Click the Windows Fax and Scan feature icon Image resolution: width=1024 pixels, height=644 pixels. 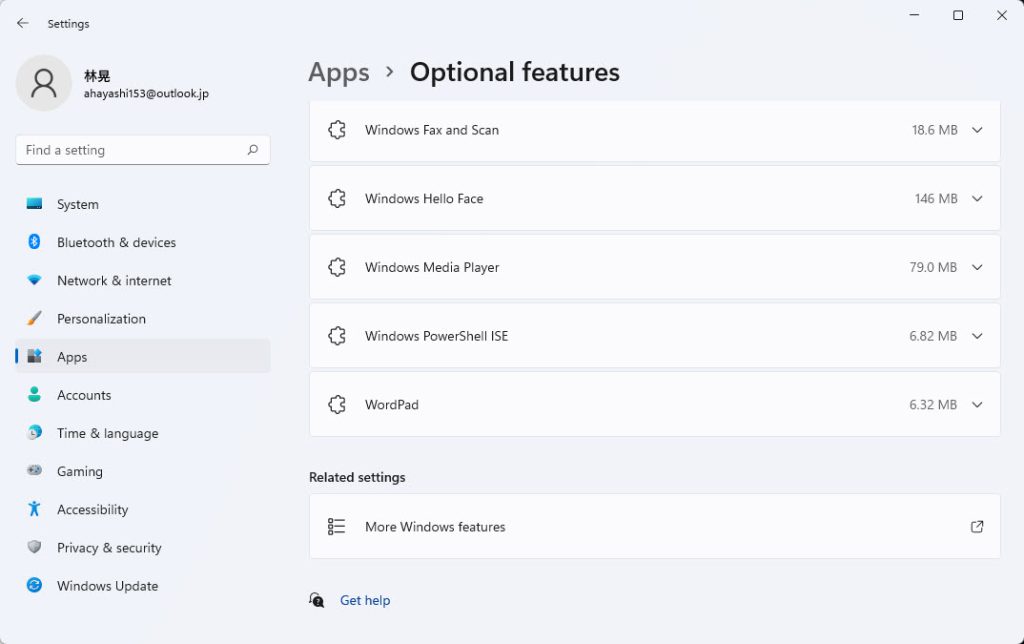[337, 130]
